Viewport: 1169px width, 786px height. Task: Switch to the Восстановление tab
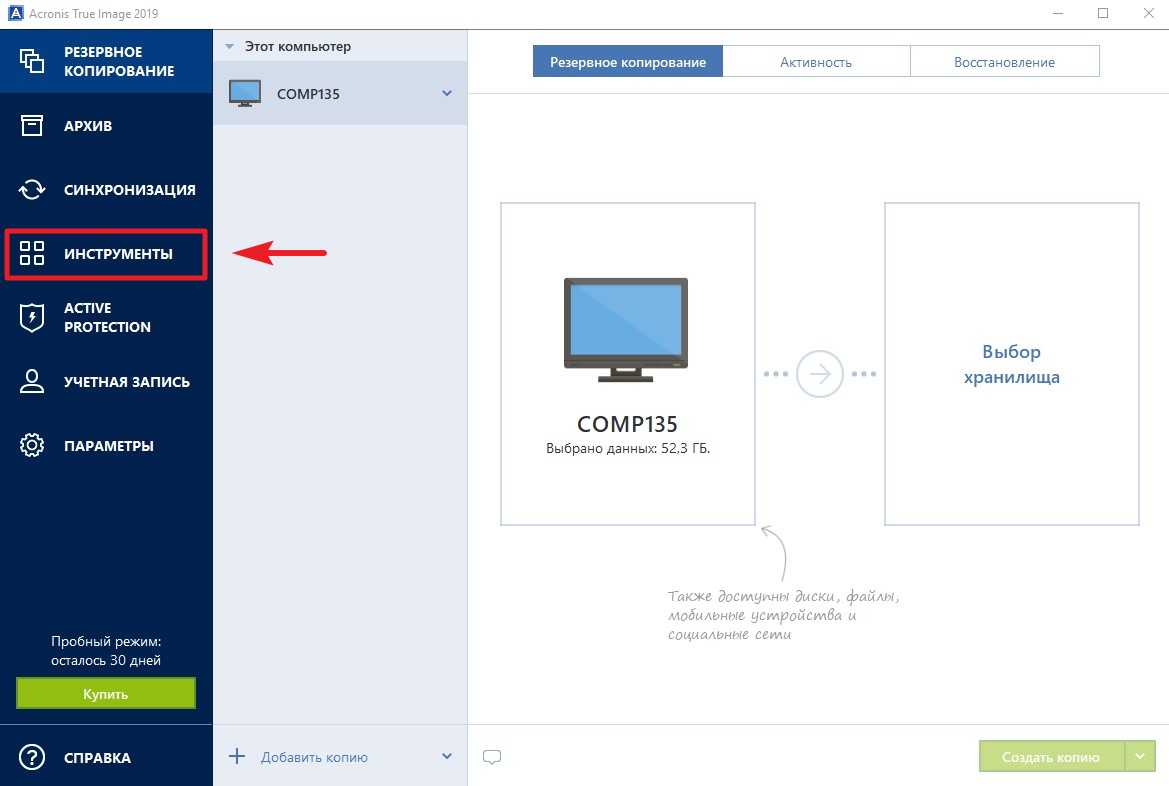pos(1004,61)
